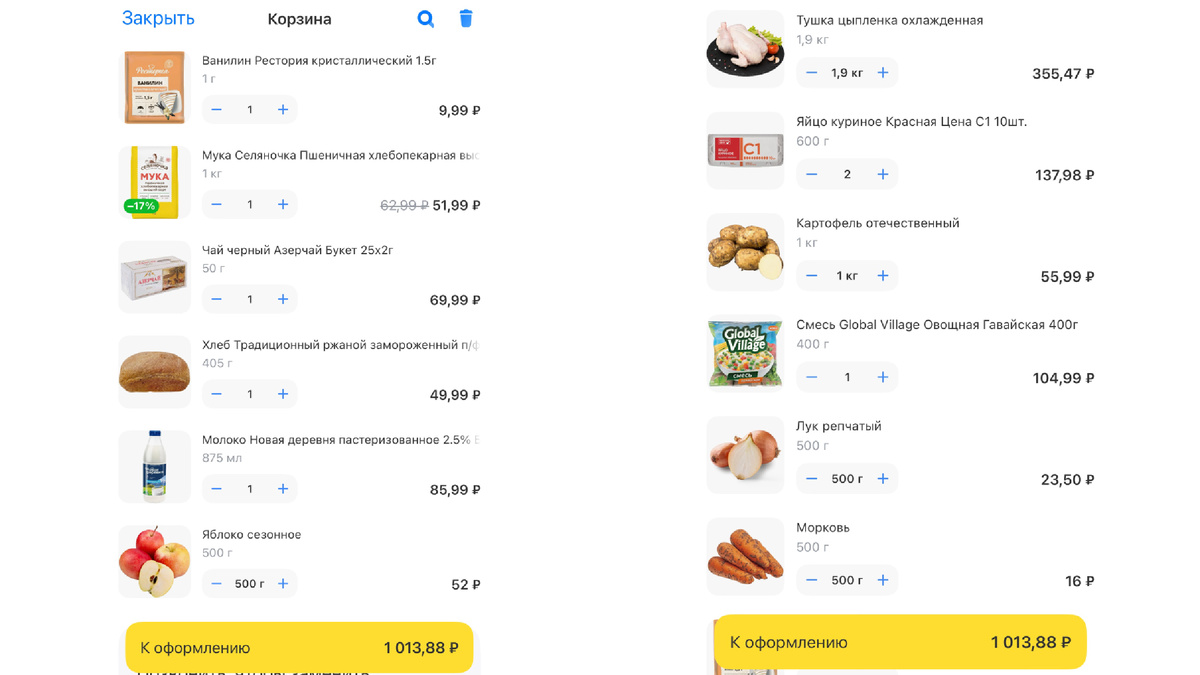Decrease Яйцо куриное Красная Цена quantity

tap(812, 174)
